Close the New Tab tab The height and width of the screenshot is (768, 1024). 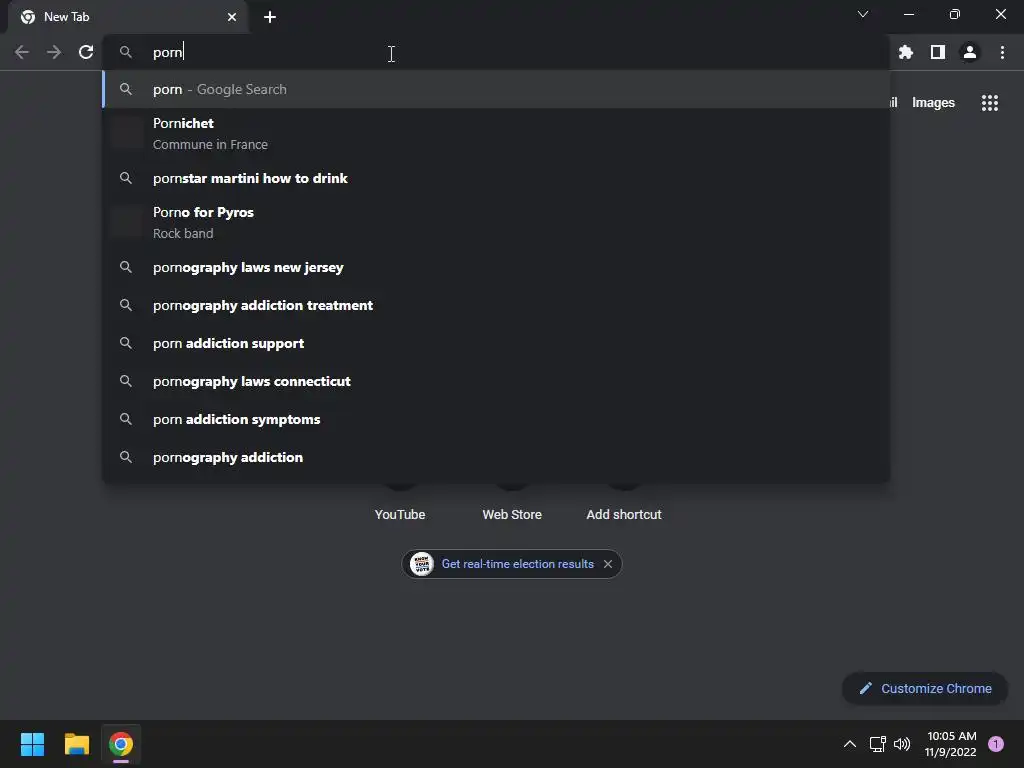232,17
